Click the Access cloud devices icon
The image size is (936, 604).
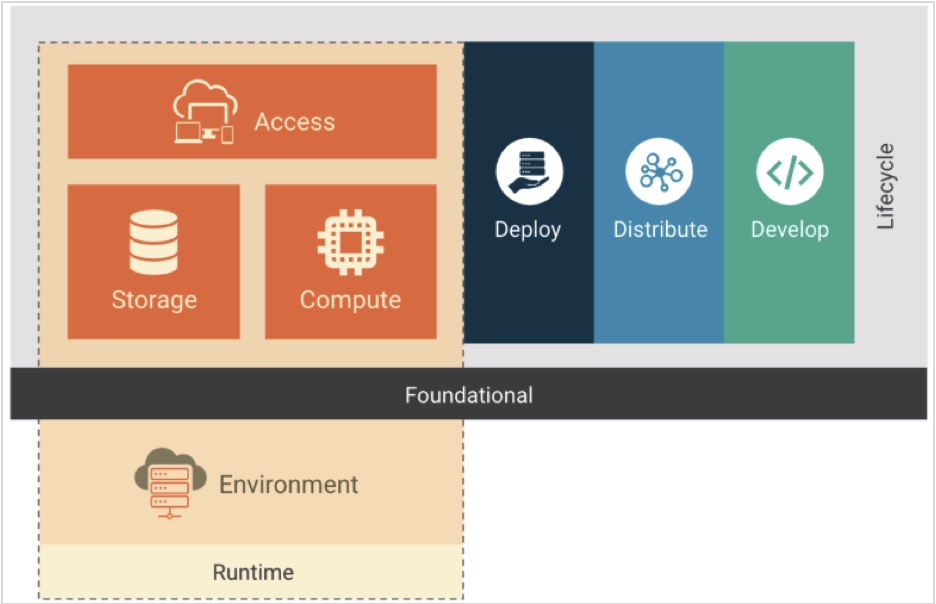(x=205, y=112)
